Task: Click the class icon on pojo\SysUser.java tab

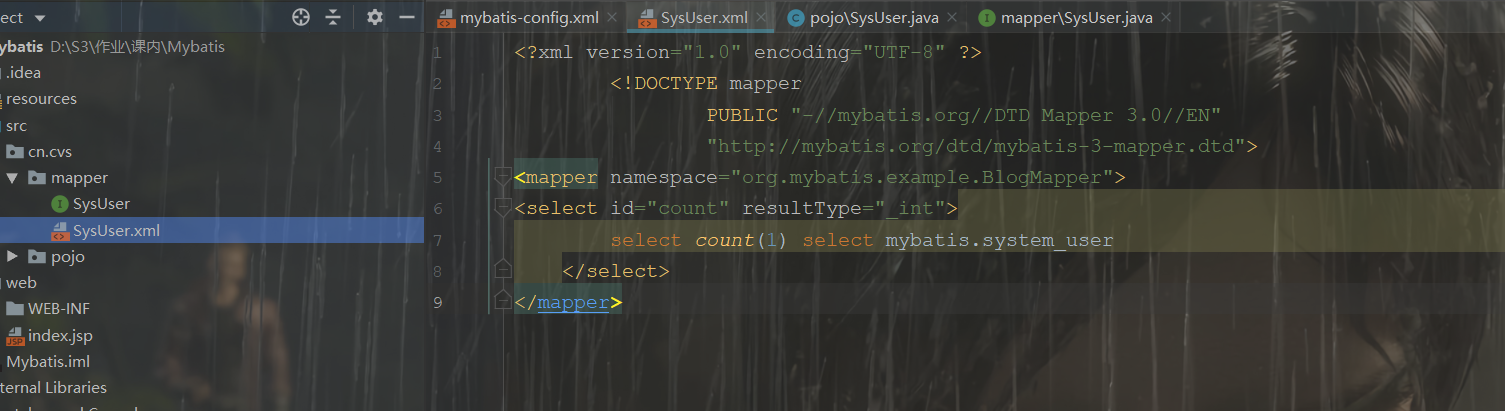Action: pyautogui.click(x=796, y=18)
